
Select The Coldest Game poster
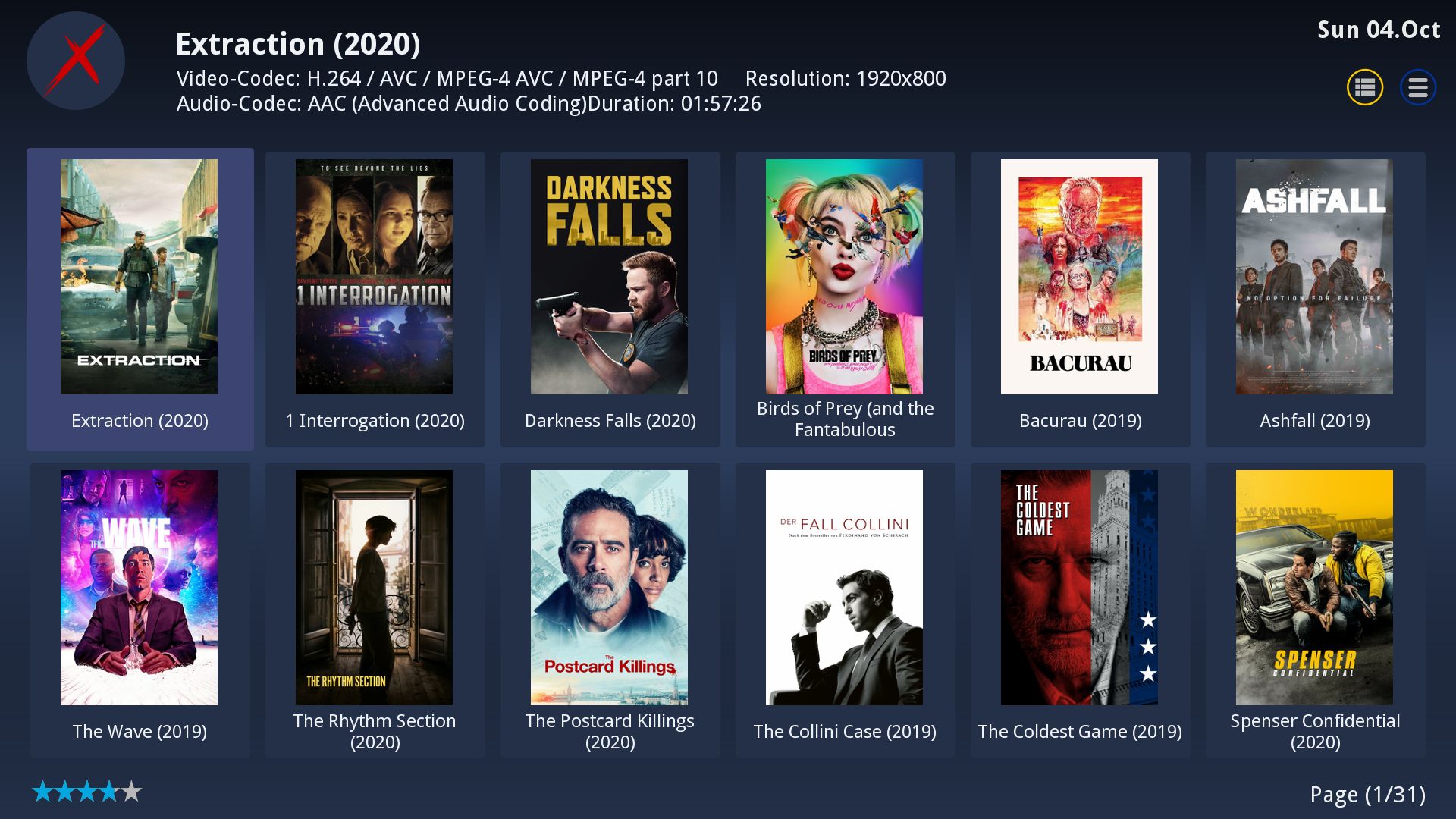(x=1079, y=588)
